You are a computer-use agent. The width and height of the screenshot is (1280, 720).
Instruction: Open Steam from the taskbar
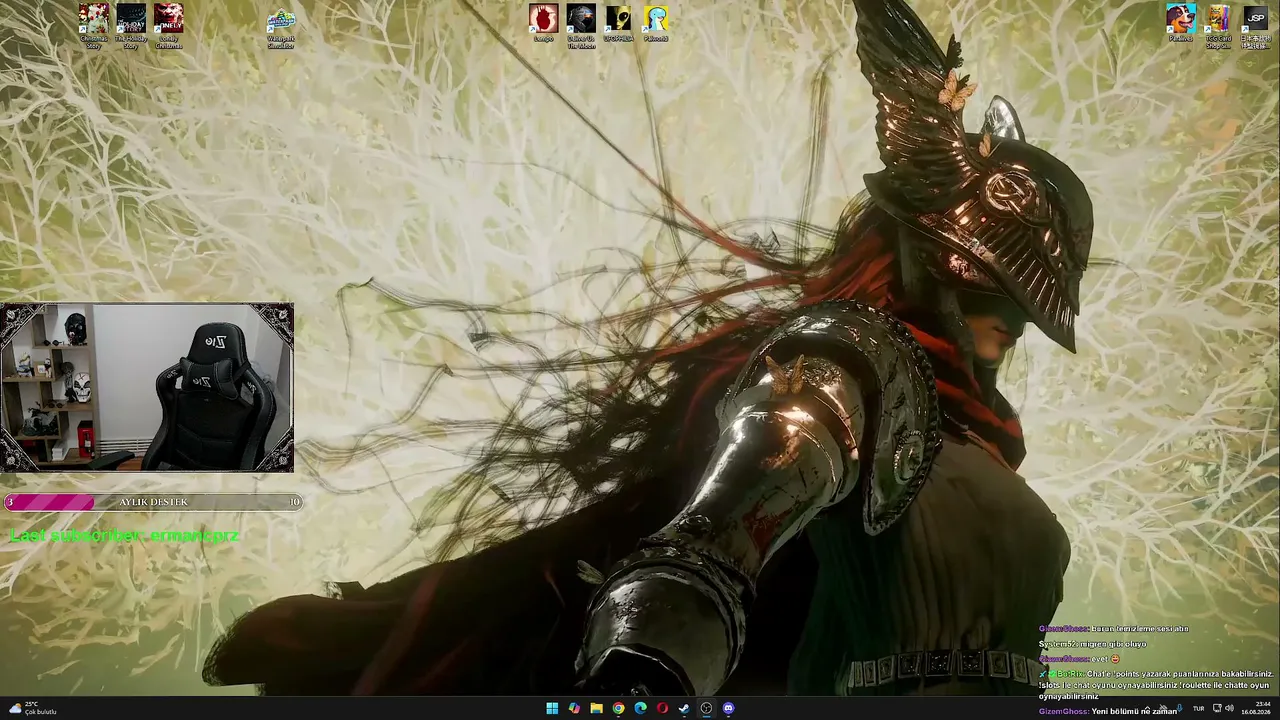click(684, 708)
